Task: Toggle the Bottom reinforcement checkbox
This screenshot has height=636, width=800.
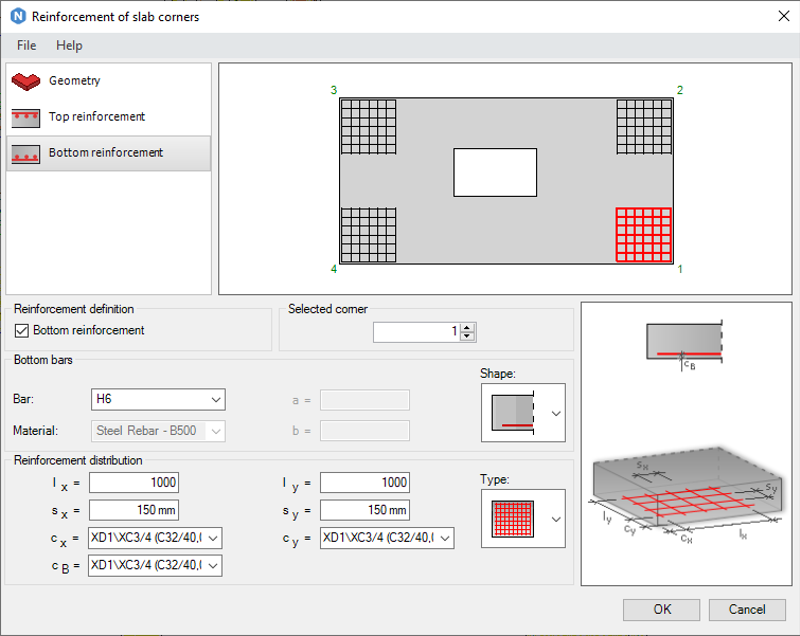Action: (x=21, y=330)
